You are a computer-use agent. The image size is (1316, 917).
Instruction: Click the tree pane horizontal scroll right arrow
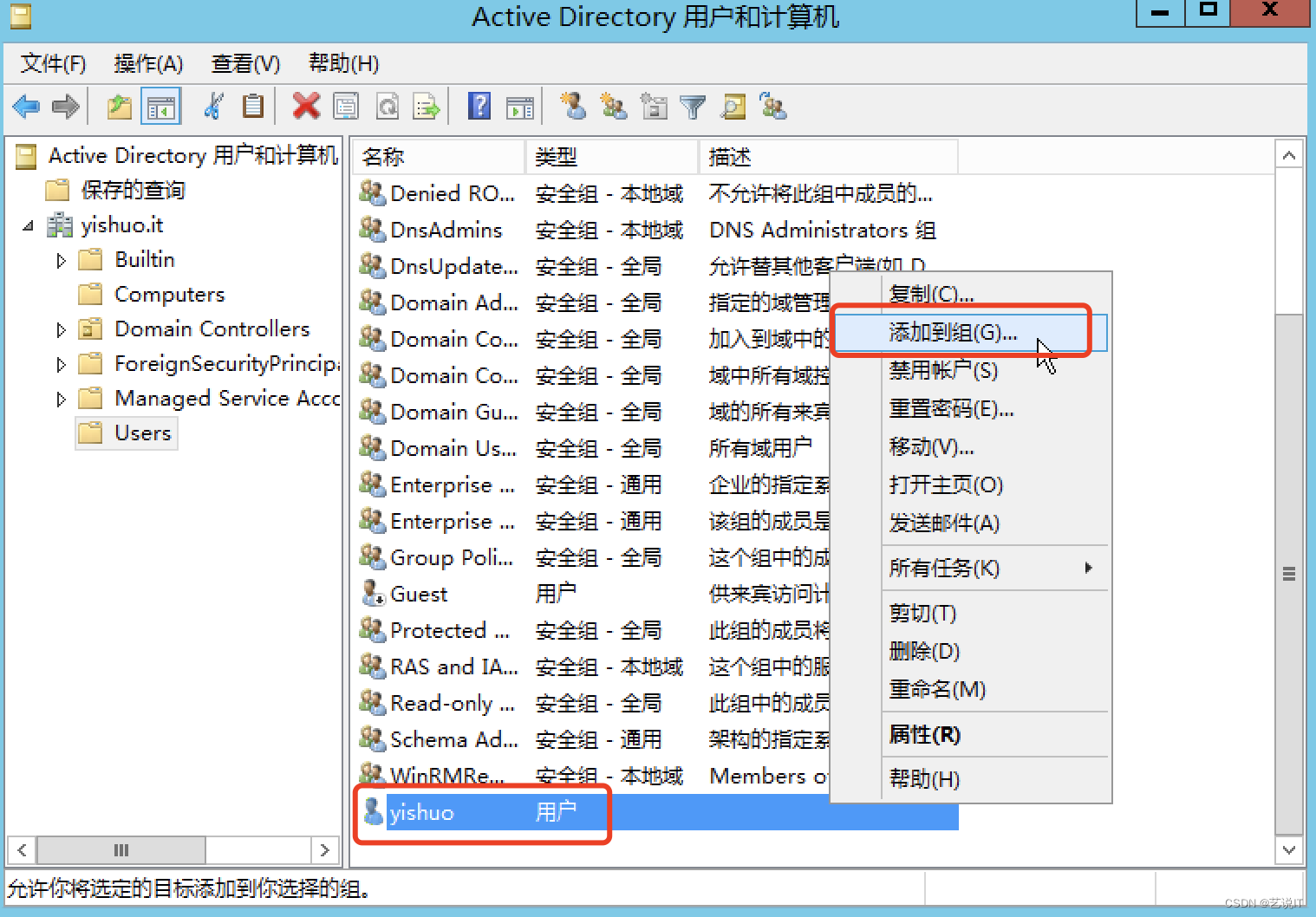325,850
